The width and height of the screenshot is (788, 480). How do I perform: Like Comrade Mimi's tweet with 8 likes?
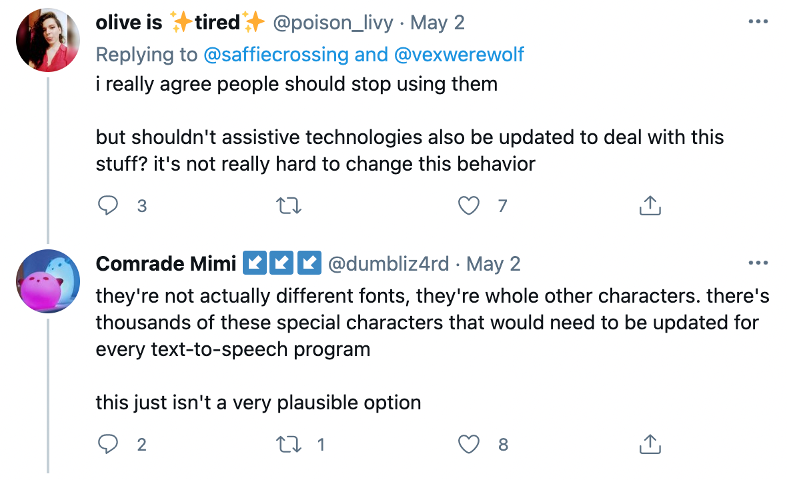(468, 444)
